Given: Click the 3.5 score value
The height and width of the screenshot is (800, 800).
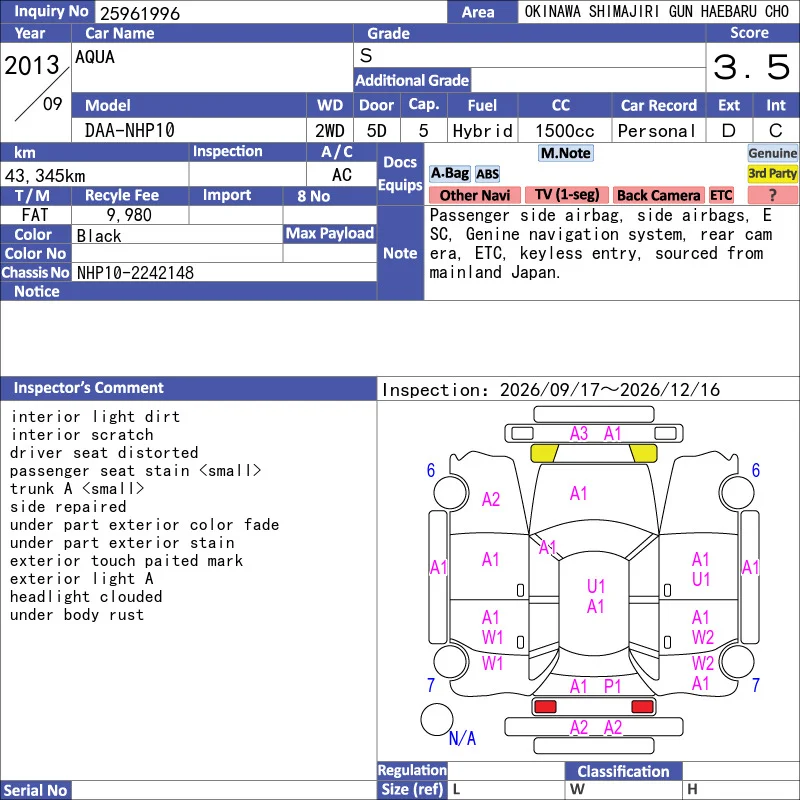Looking at the screenshot, I should 752,67.
